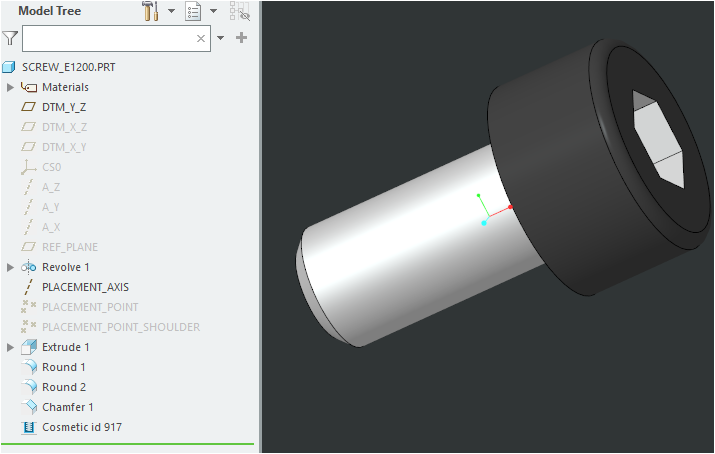Select PLACEMENT_POINT item
Image resolution: width=715 pixels, height=454 pixels.
90,307
